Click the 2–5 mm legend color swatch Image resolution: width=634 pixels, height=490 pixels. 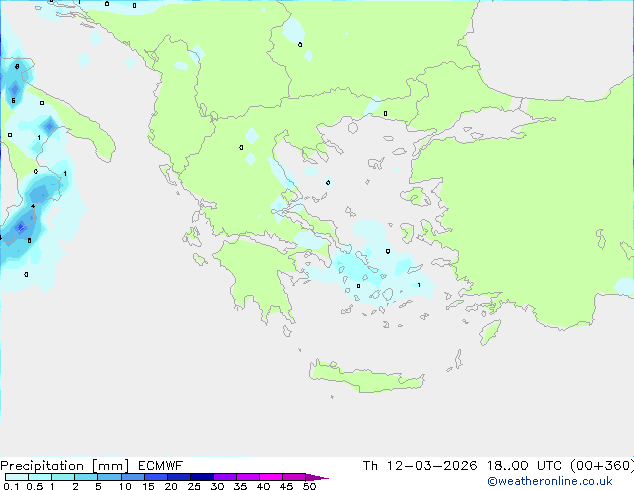(86, 477)
